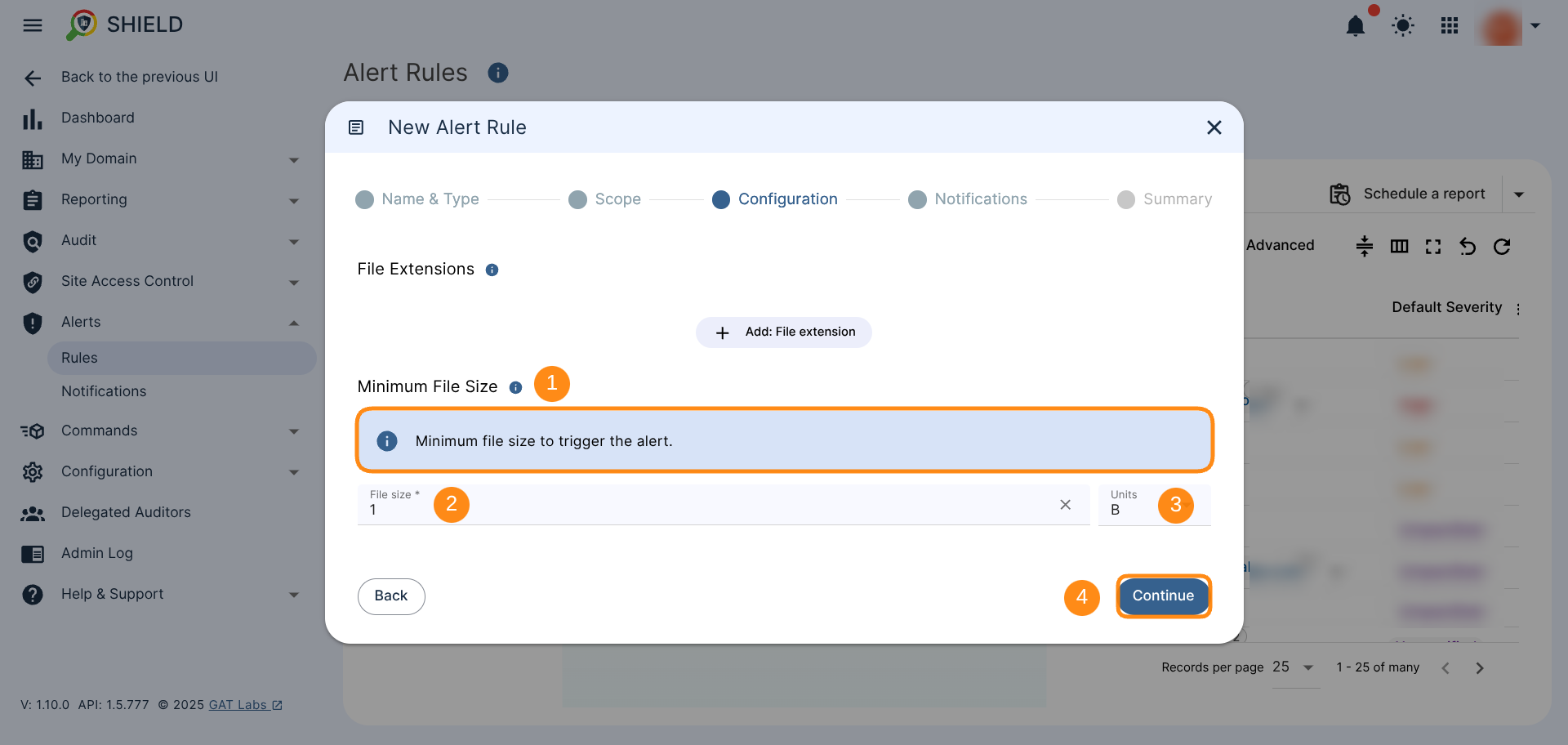
Task: Click the Site Access Control icon
Action: click(33, 282)
